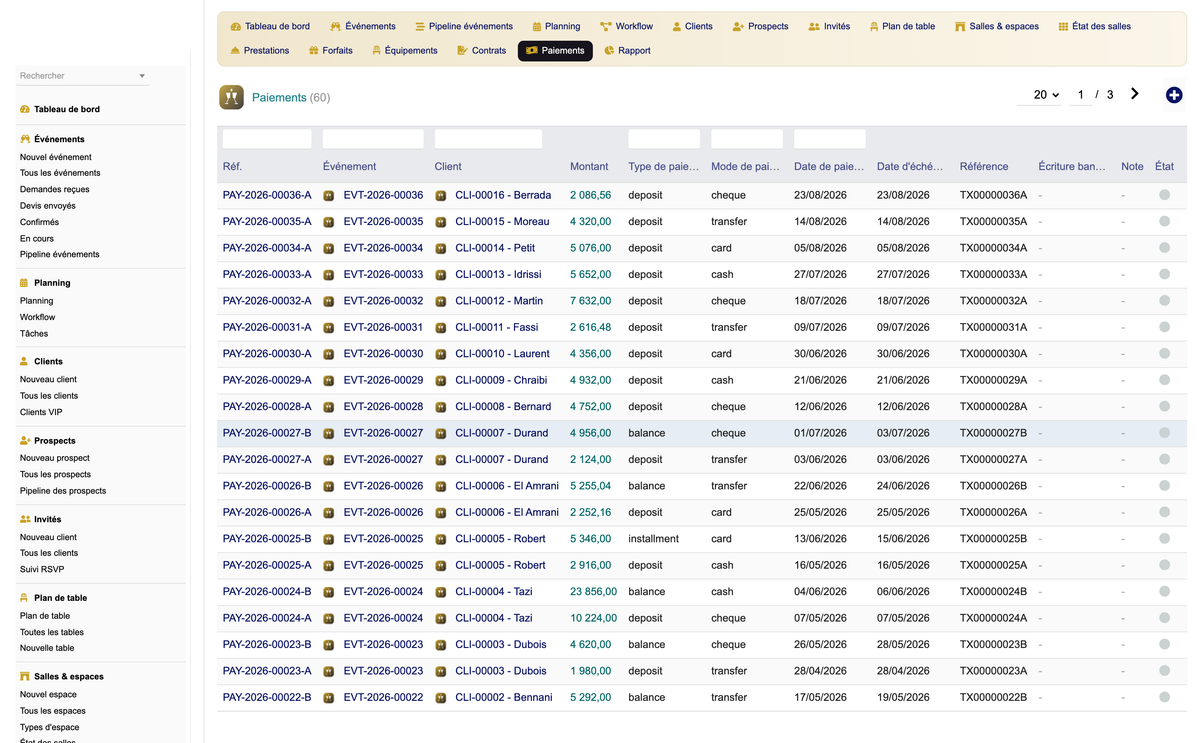Click client icon beside CLI-00002 - Bennani
The width and height of the screenshot is (1200, 743).
pos(440,697)
